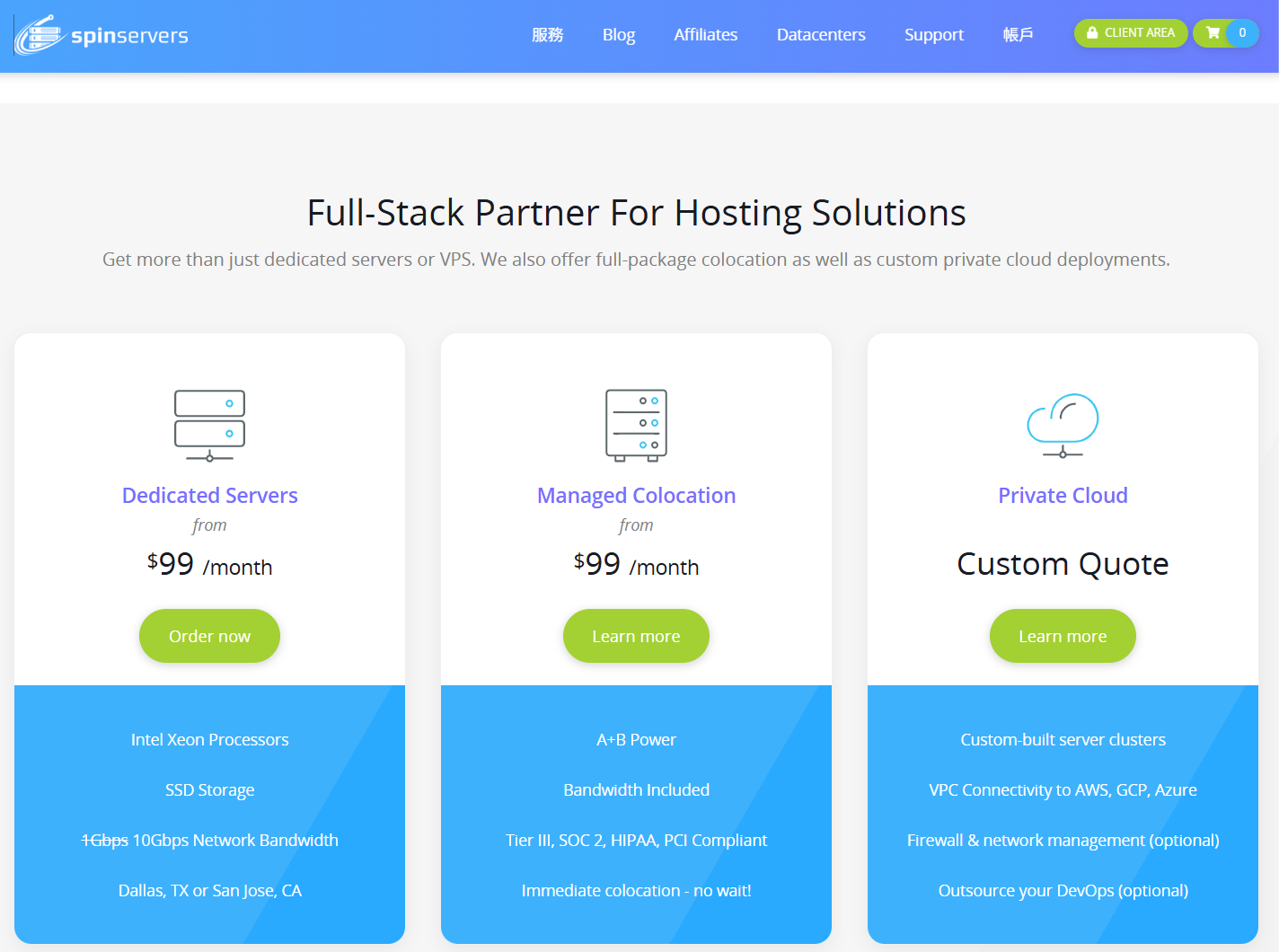Expand the 帳戶 account menu
The image size is (1279, 952).
[x=1018, y=35]
